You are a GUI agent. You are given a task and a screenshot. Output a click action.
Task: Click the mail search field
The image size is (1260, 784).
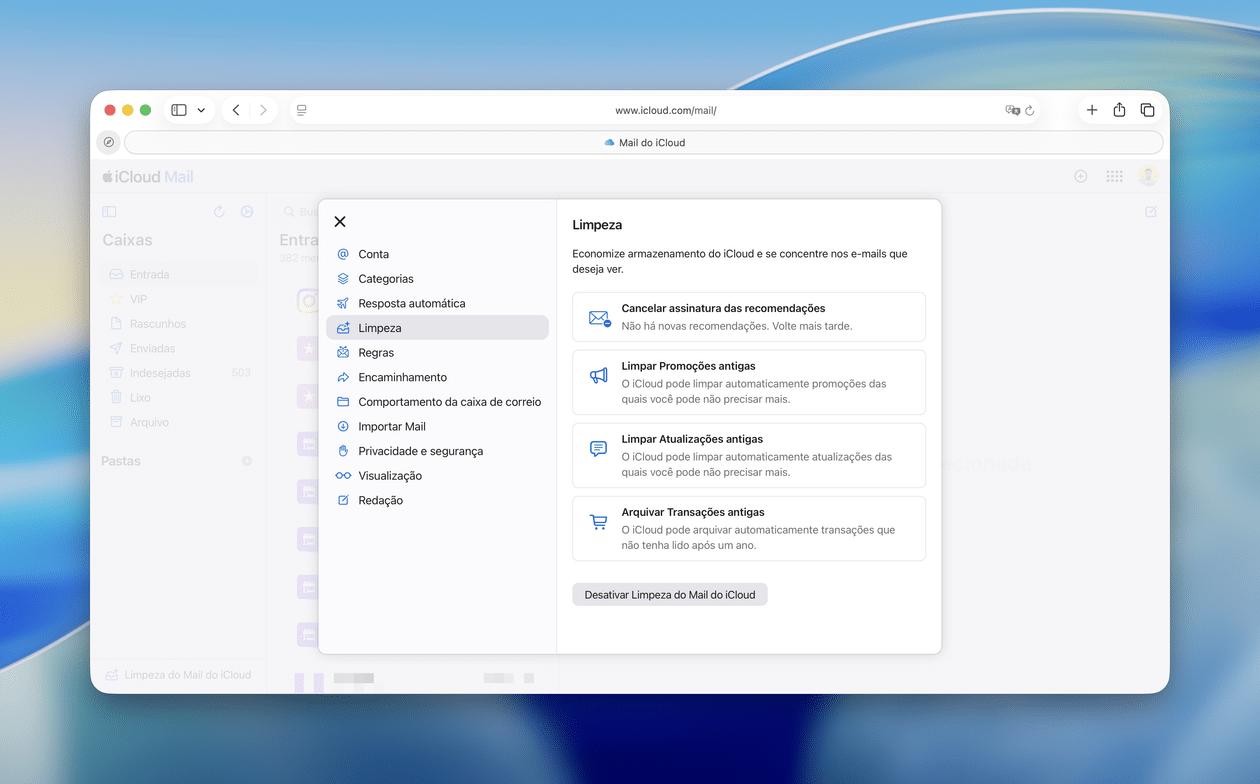point(299,212)
